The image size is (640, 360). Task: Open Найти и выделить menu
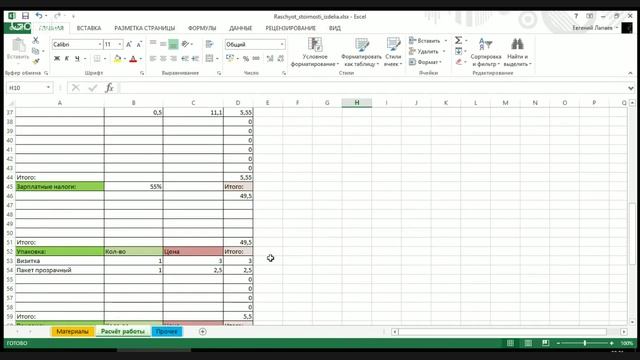(x=517, y=52)
